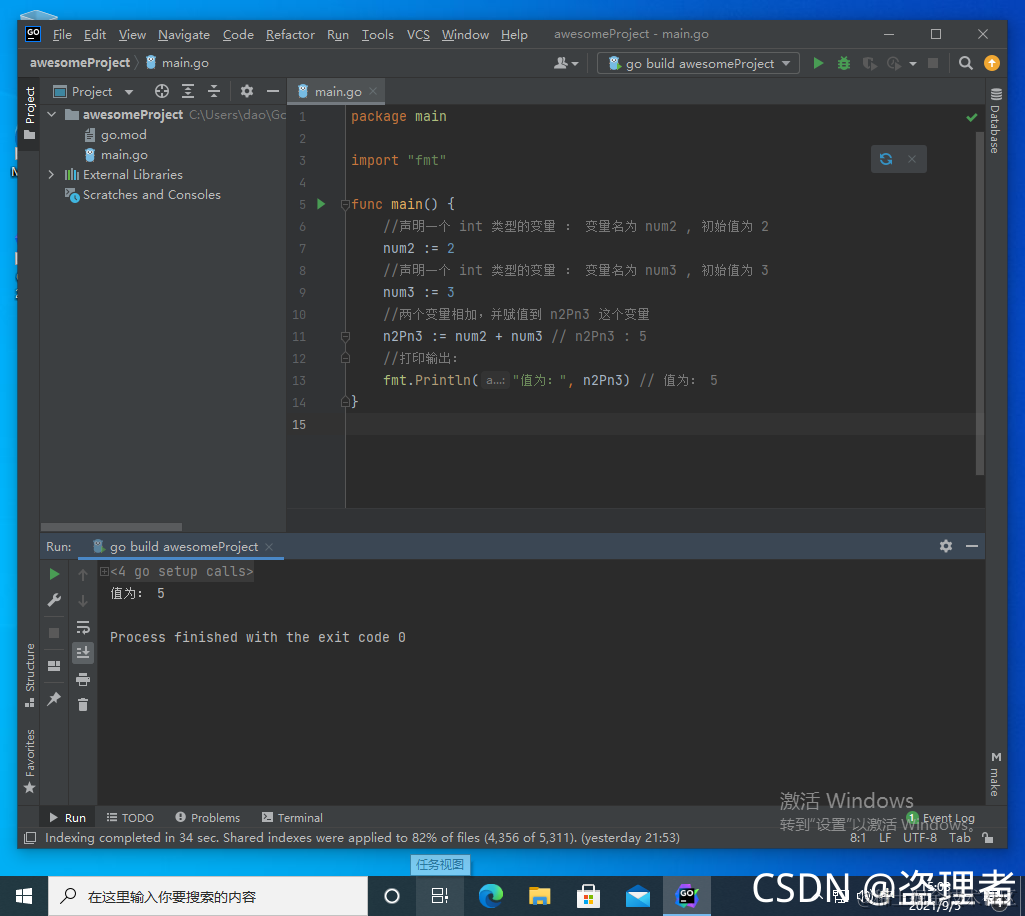This screenshot has height=916, width=1025.
Task: Open the Code menu
Action: point(238,35)
